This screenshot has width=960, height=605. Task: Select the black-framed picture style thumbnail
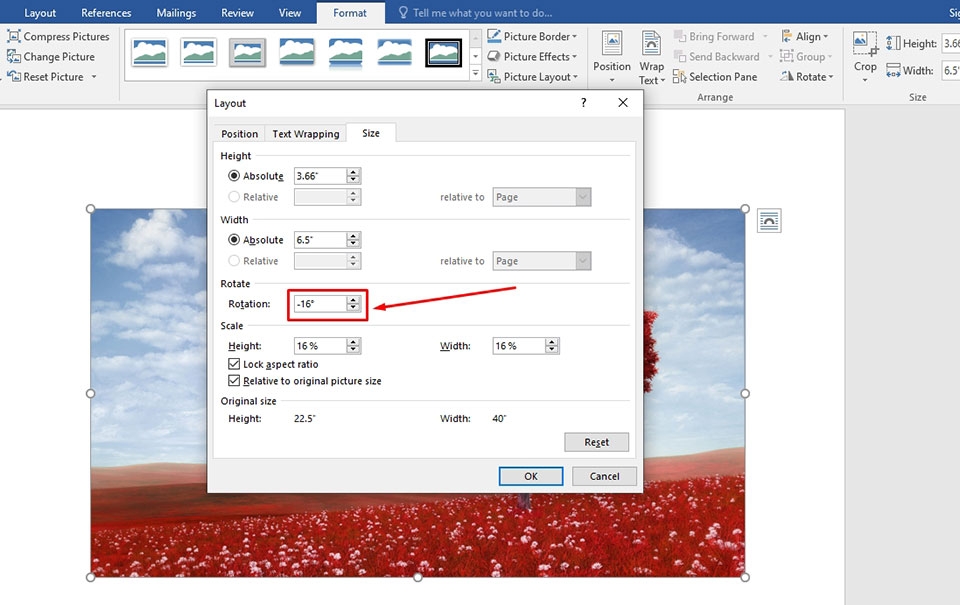click(443, 52)
